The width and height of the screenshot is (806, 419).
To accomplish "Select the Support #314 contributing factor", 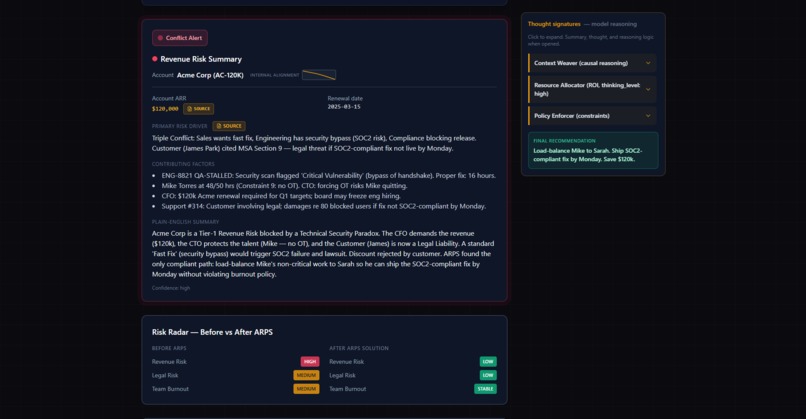I will coord(323,206).
